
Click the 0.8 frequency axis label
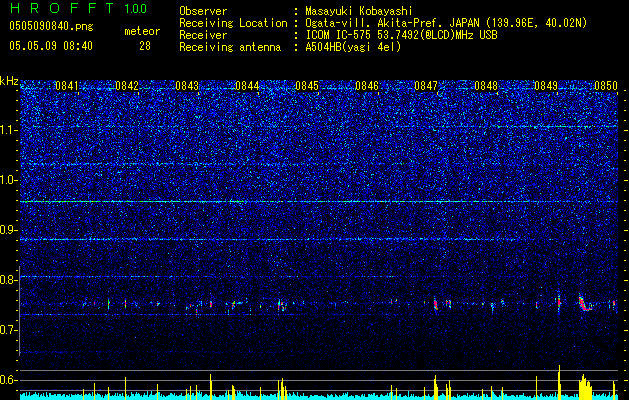pos(9,280)
